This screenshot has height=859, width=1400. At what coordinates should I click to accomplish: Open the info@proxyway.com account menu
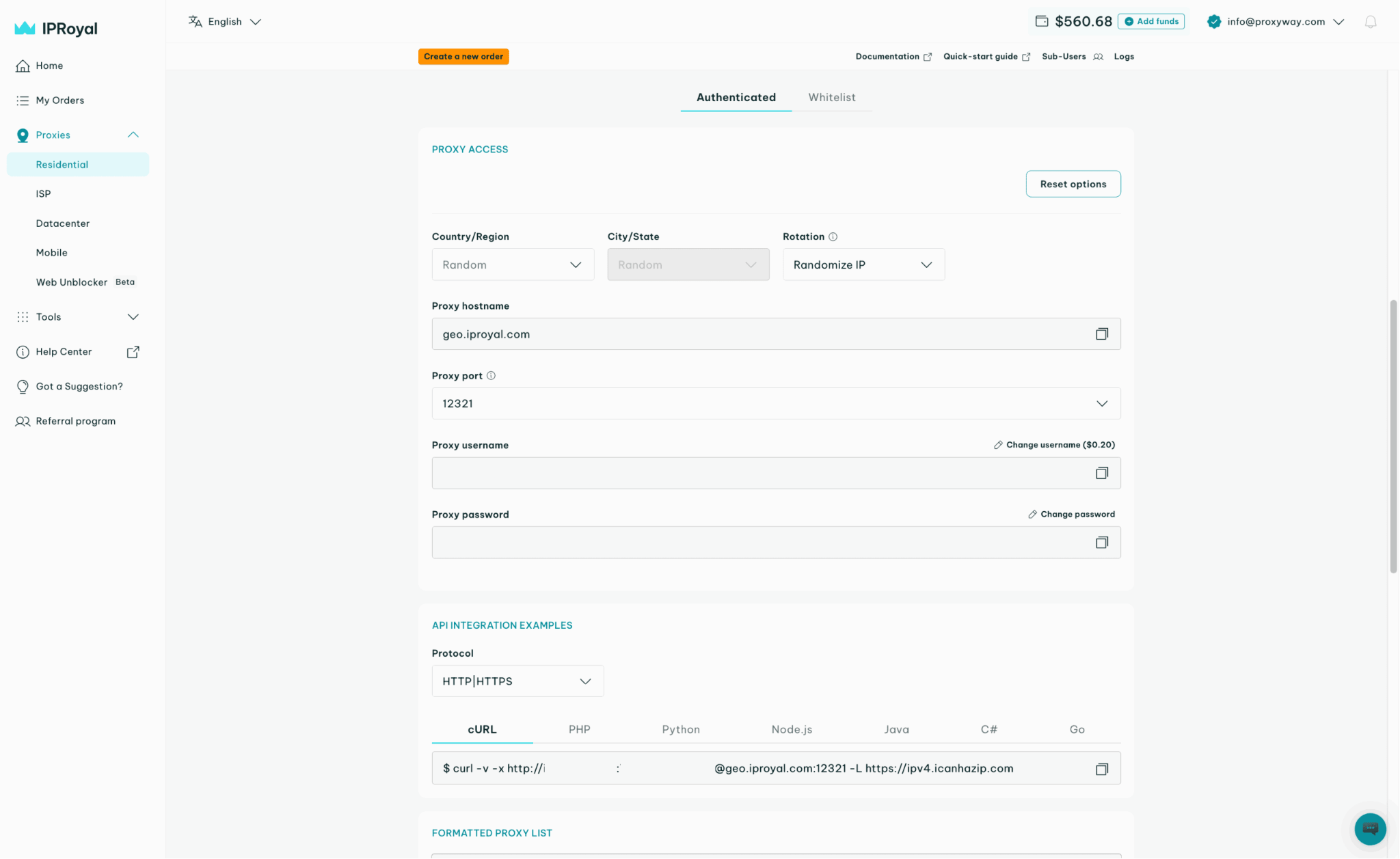point(1276,21)
